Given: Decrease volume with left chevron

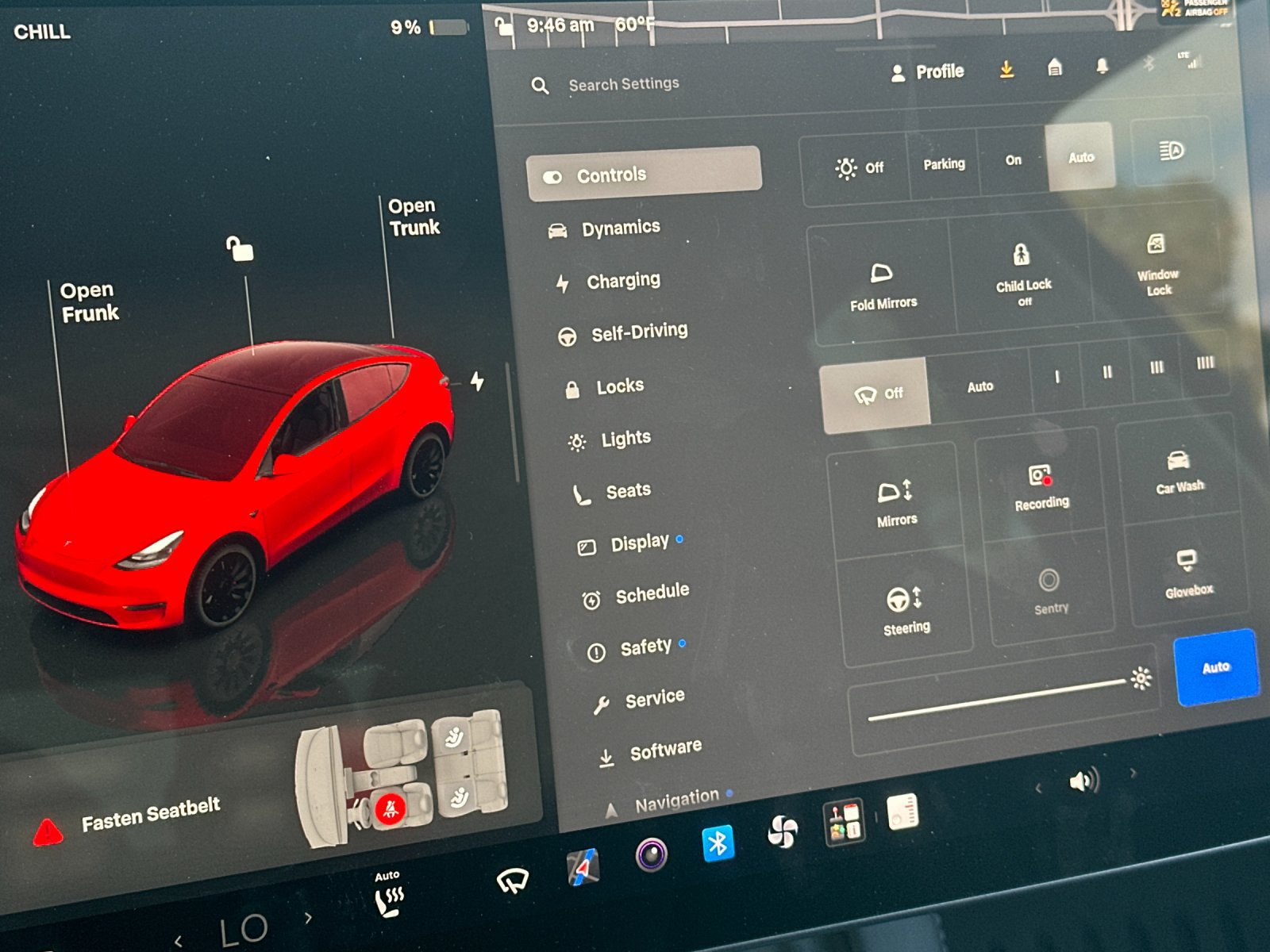Looking at the screenshot, I should (x=1038, y=788).
